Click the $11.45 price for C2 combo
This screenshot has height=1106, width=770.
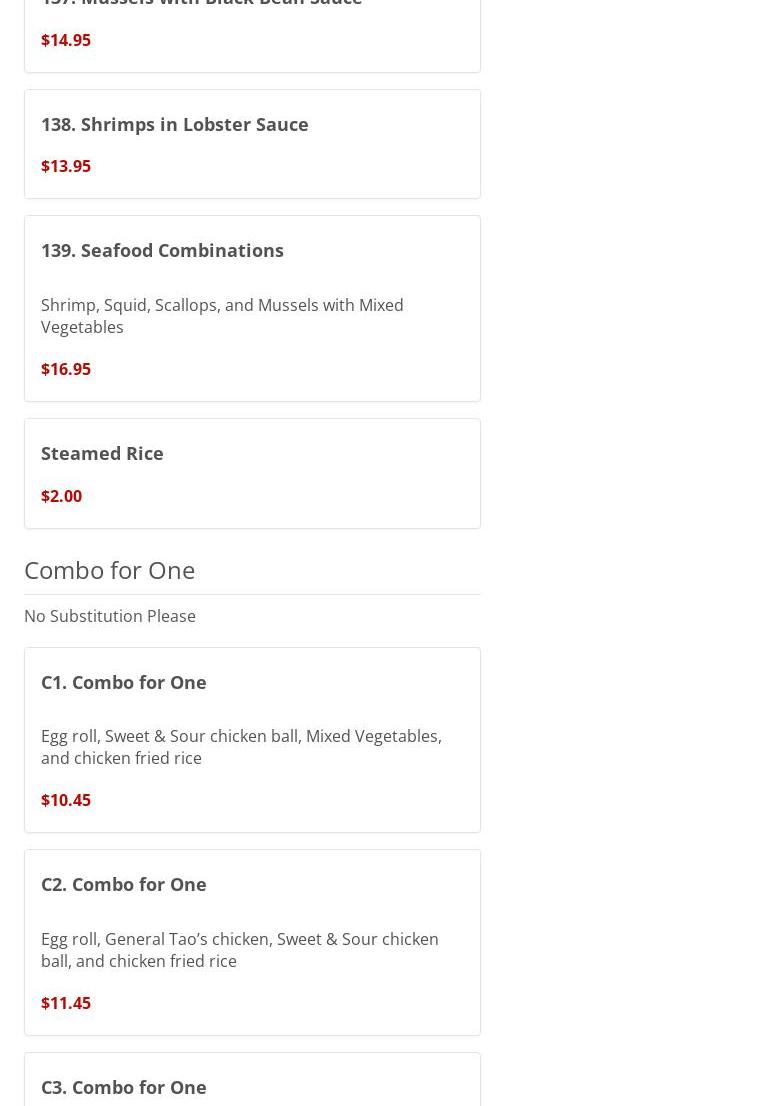[66, 1003]
